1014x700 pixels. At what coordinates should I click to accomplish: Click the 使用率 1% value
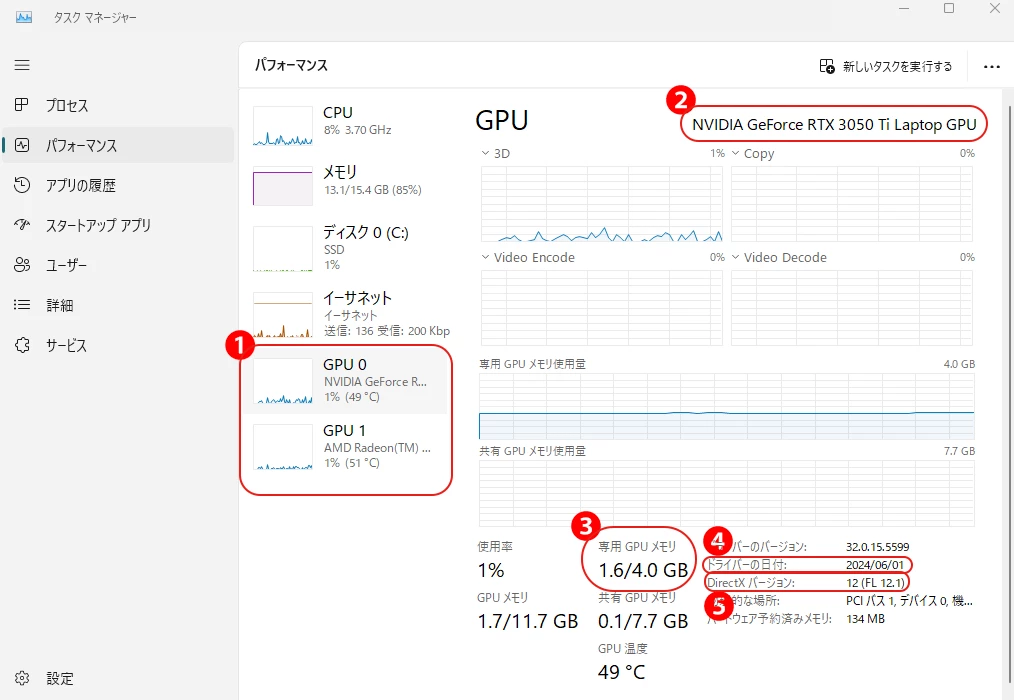coord(491,570)
